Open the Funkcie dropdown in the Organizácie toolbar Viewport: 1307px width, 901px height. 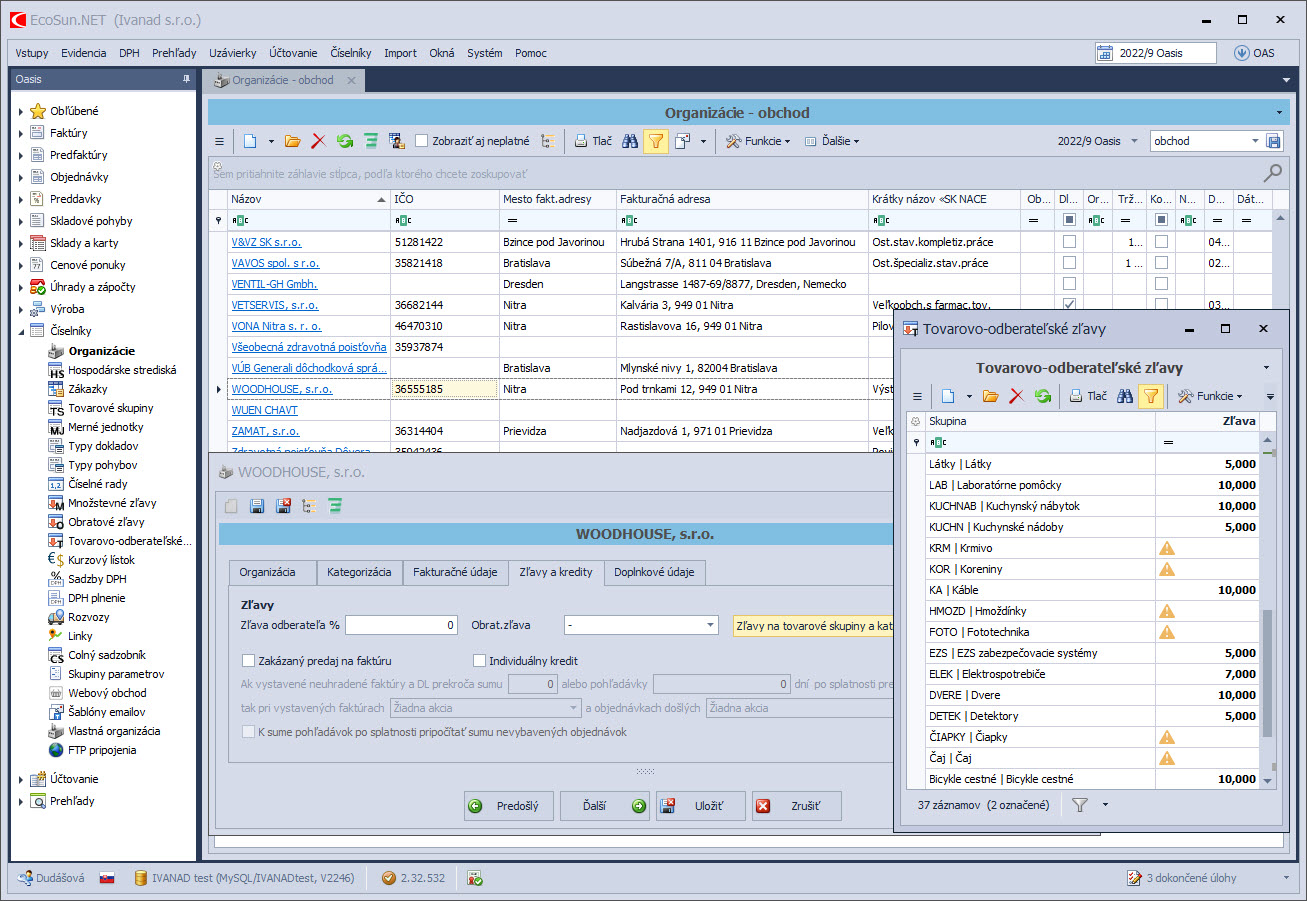coord(758,142)
